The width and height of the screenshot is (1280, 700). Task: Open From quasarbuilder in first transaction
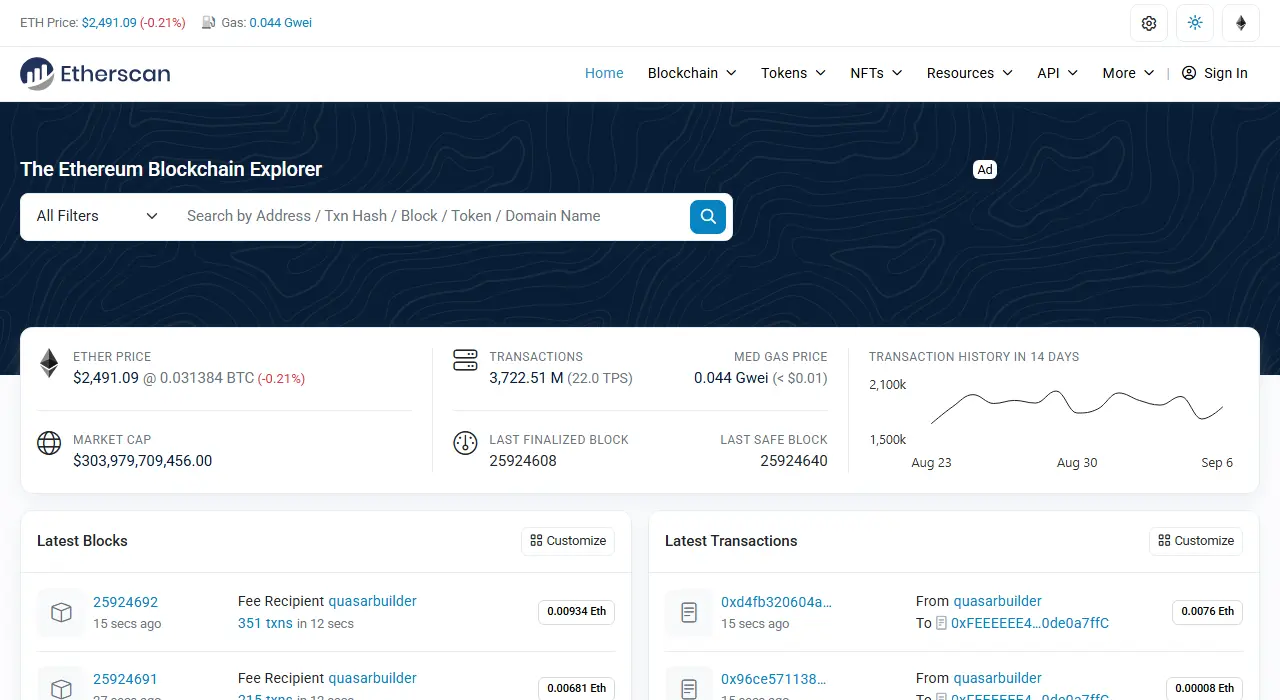(998, 601)
